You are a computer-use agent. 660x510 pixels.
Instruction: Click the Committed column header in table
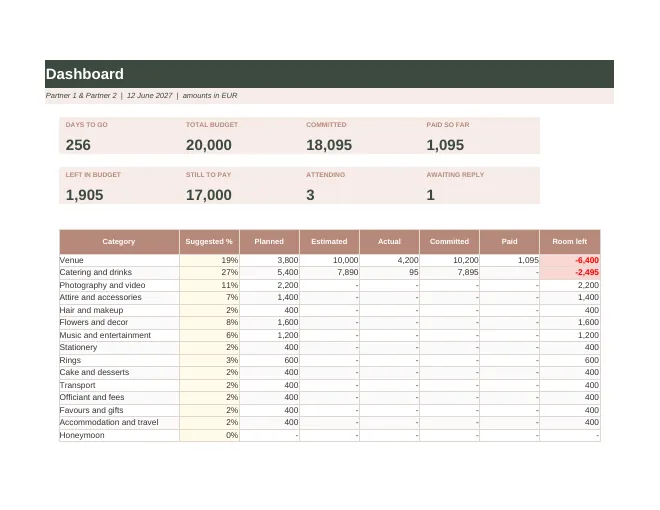click(x=449, y=242)
